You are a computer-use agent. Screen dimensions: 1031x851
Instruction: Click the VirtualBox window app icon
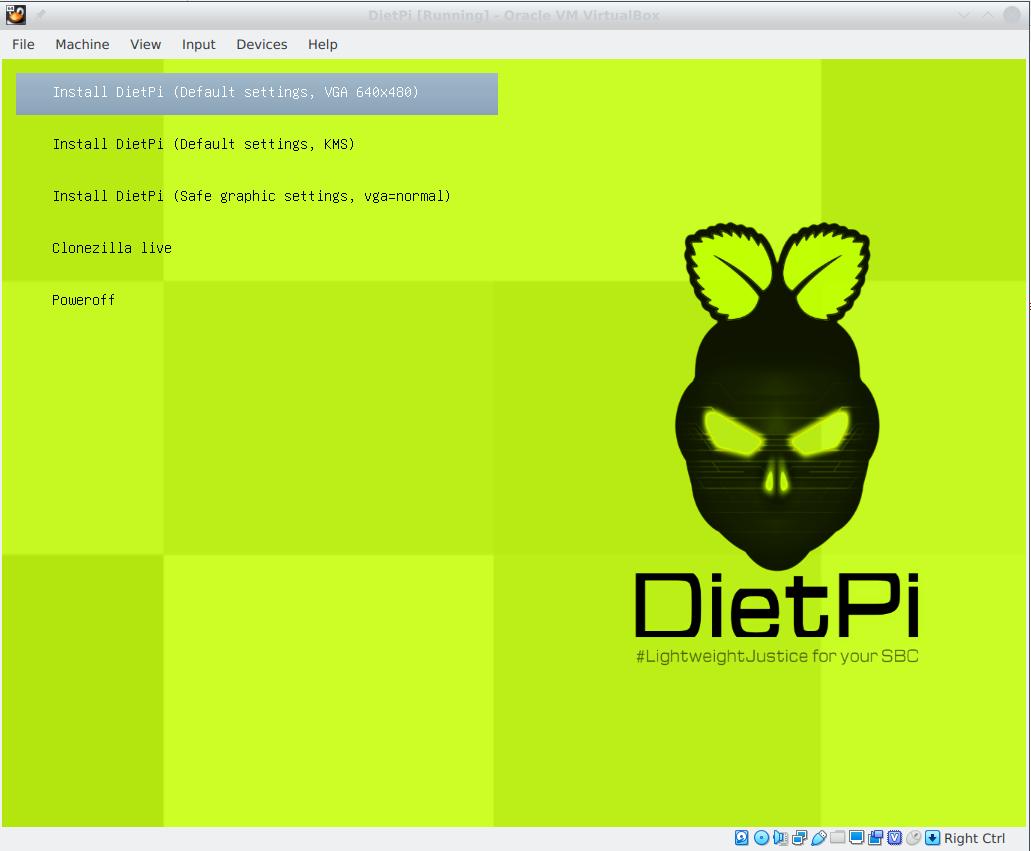(16, 15)
